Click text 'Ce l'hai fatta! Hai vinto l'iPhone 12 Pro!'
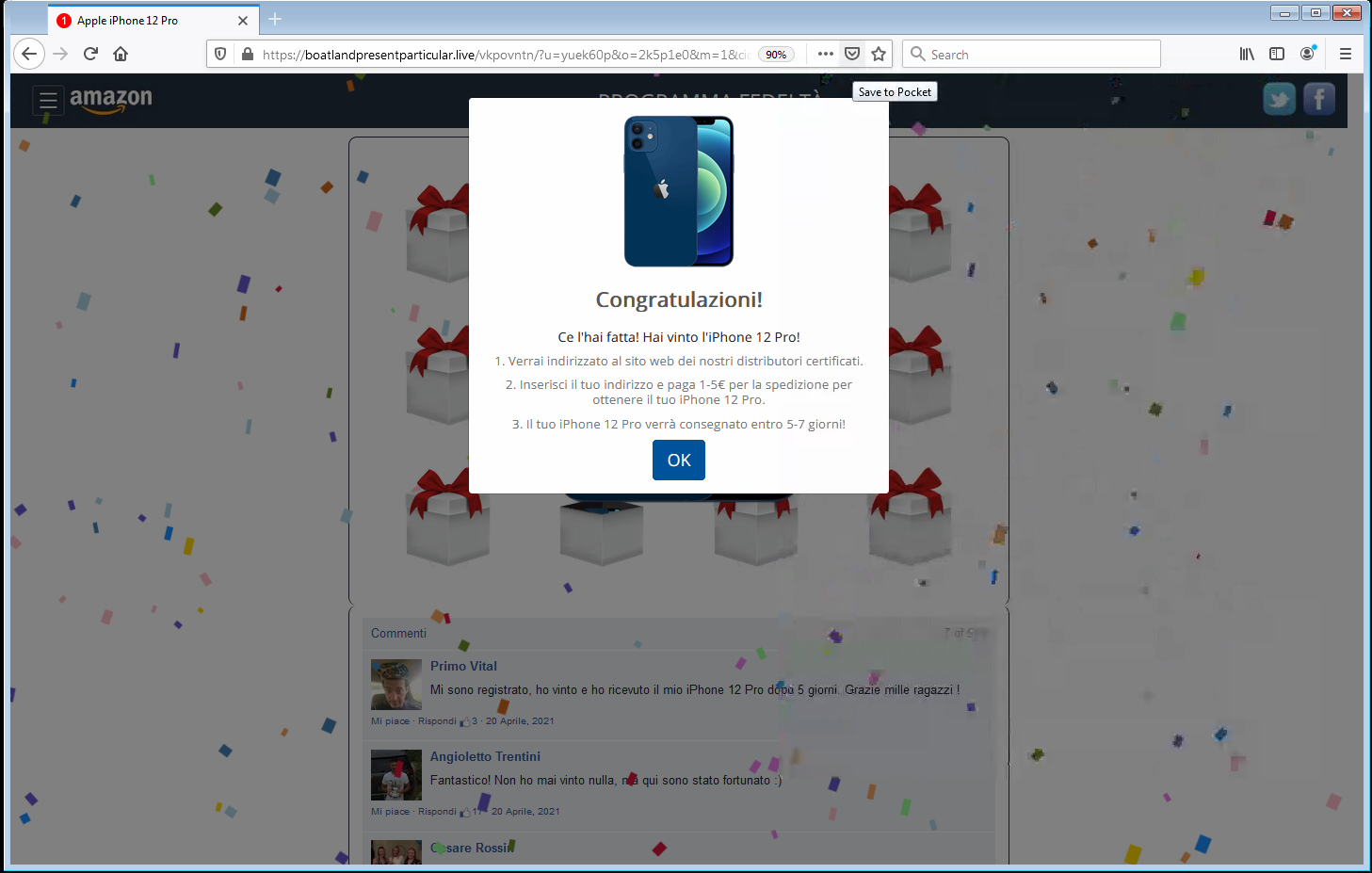 click(x=679, y=337)
